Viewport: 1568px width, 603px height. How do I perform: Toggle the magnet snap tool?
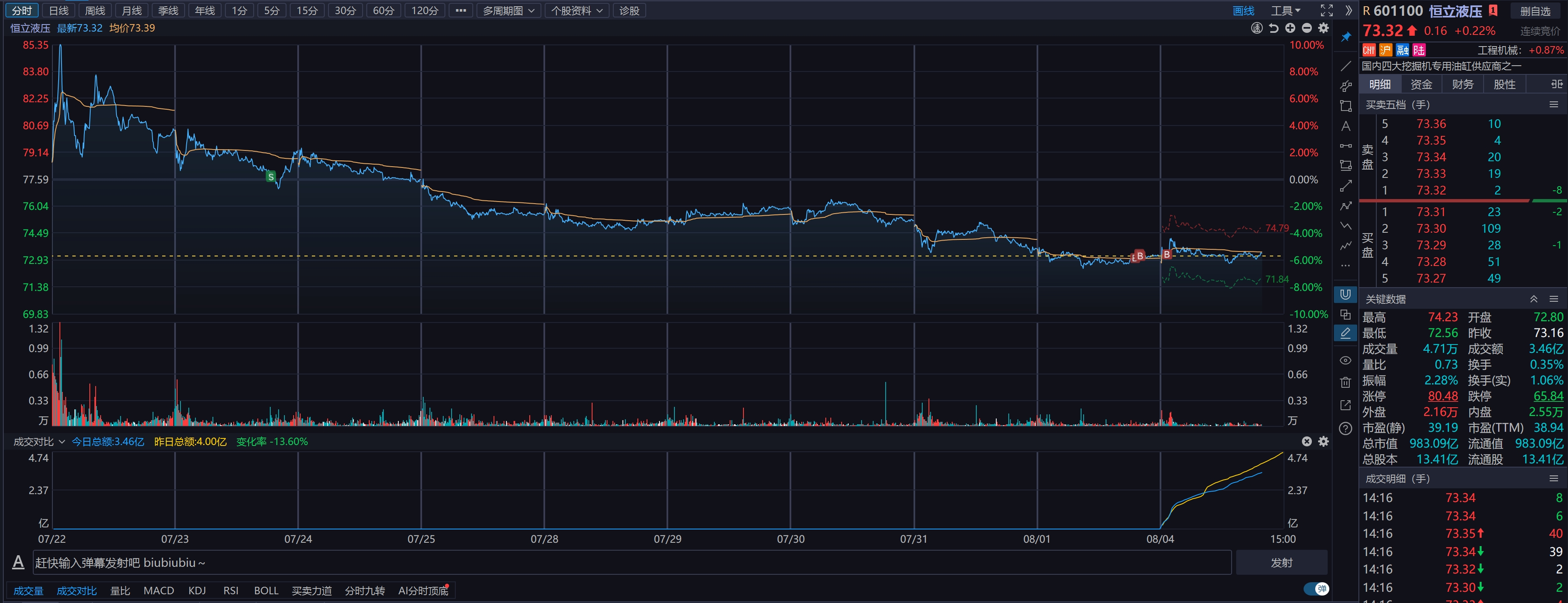coord(1346,295)
